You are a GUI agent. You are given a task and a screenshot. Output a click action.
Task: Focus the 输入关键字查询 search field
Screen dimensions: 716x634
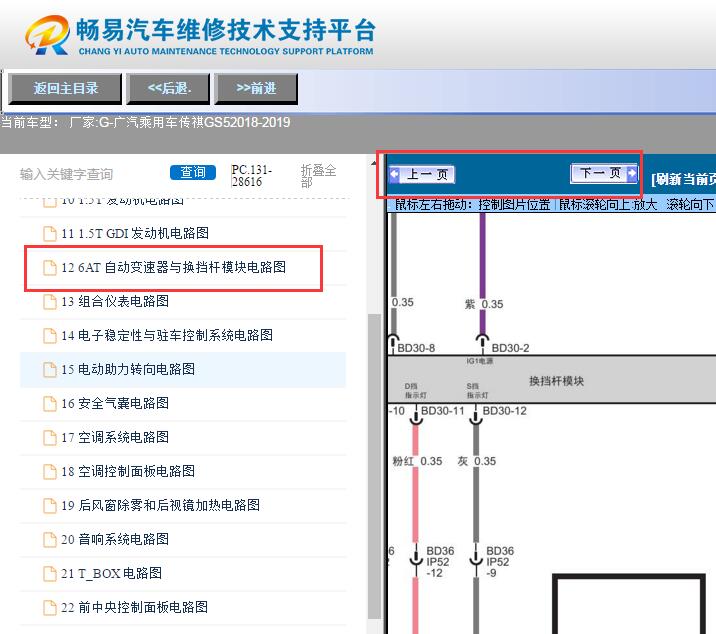click(66, 174)
